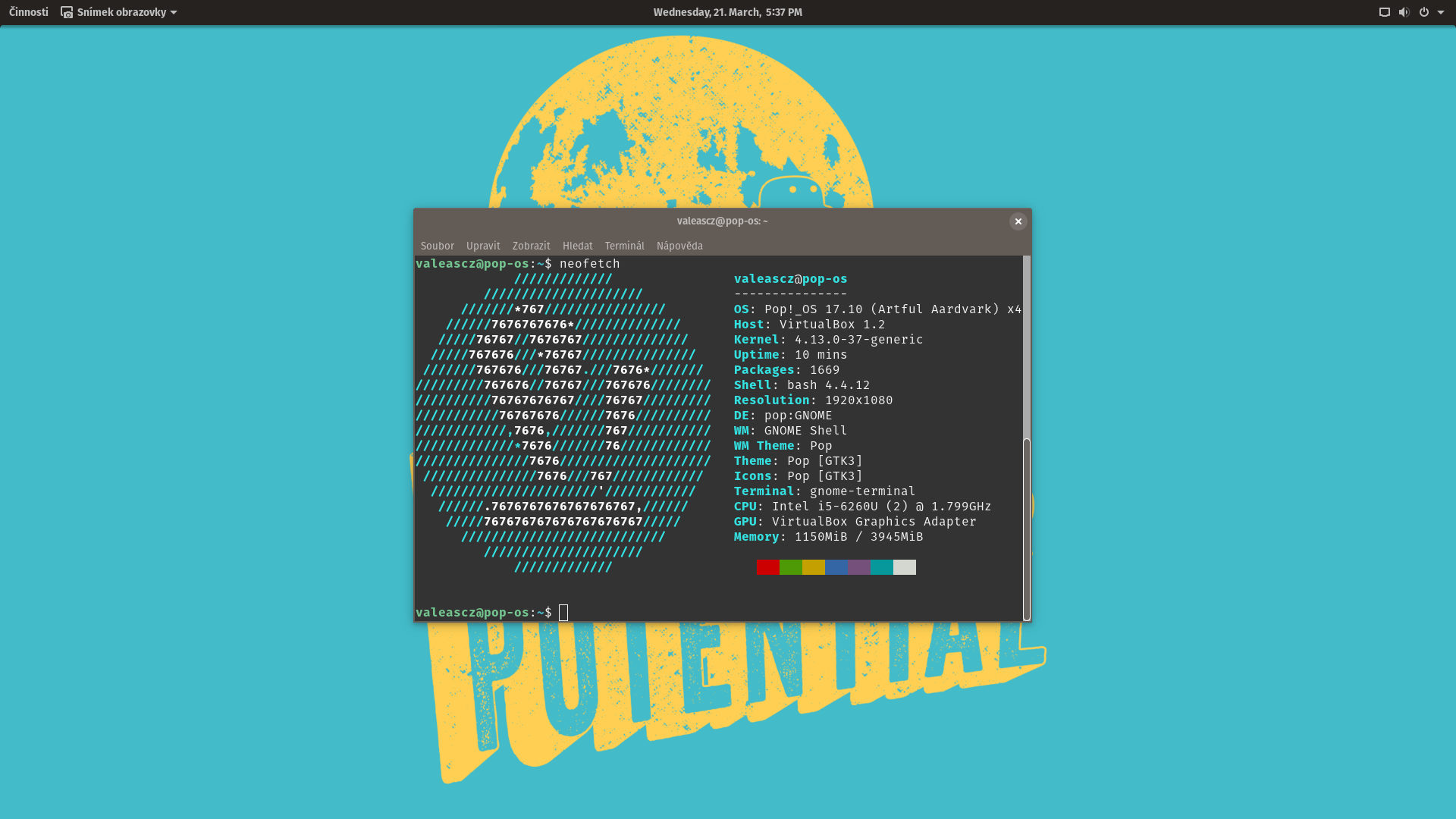The width and height of the screenshot is (1456, 819).
Task: Expand the system menu arrow
Action: pyautogui.click(x=1440, y=12)
